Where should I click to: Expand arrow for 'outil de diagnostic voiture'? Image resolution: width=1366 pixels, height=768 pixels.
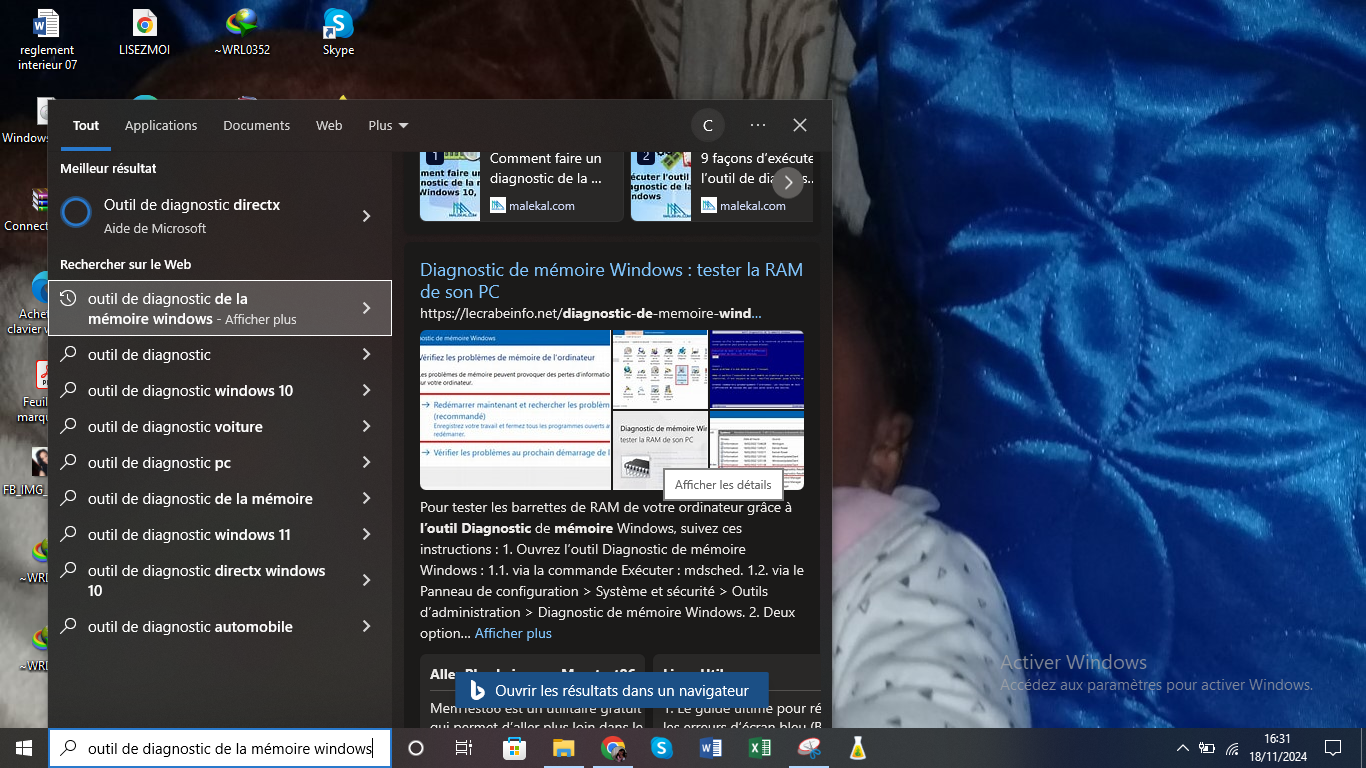pyautogui.click(x=367, y=426)
